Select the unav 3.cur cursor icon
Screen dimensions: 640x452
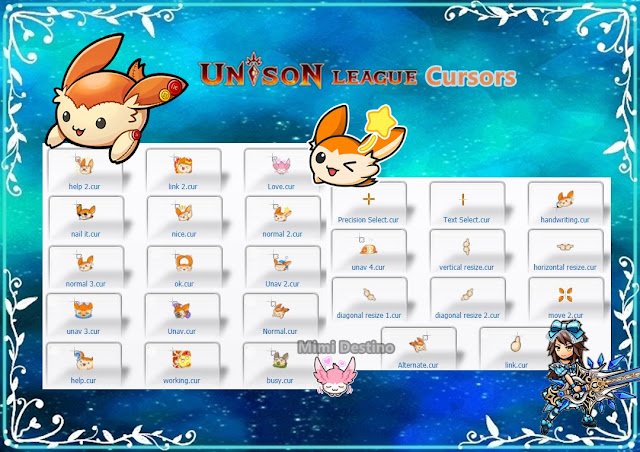(x=83, y=310)
